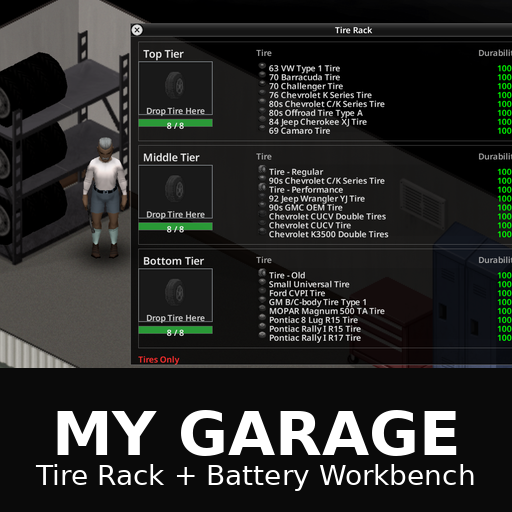Select the Tire - Old icon
This screenshot has height=512, width=512.
click(x=262, y=273)
